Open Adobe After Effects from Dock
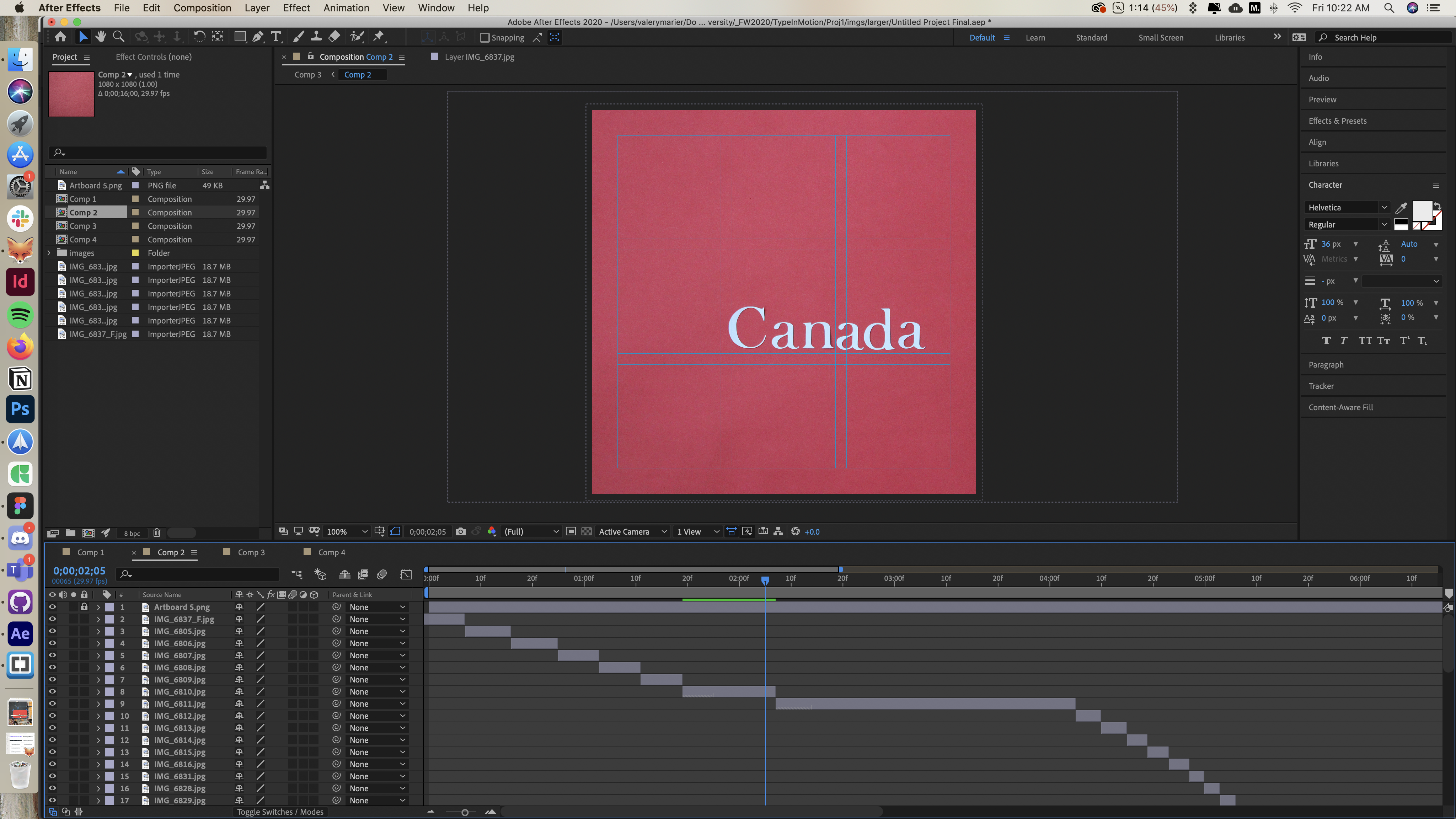 [x=20, y=633]
